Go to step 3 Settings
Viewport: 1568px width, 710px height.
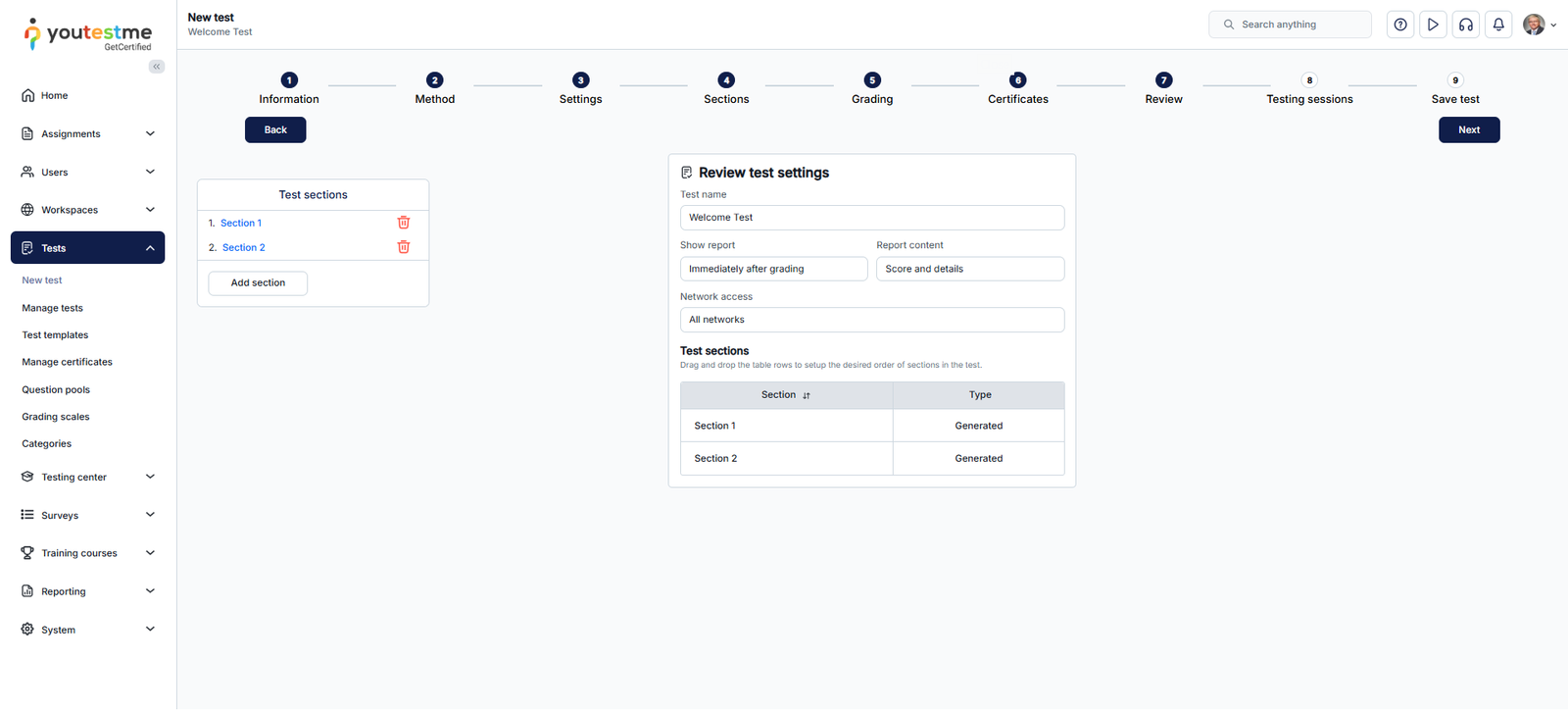coord(581,88)
